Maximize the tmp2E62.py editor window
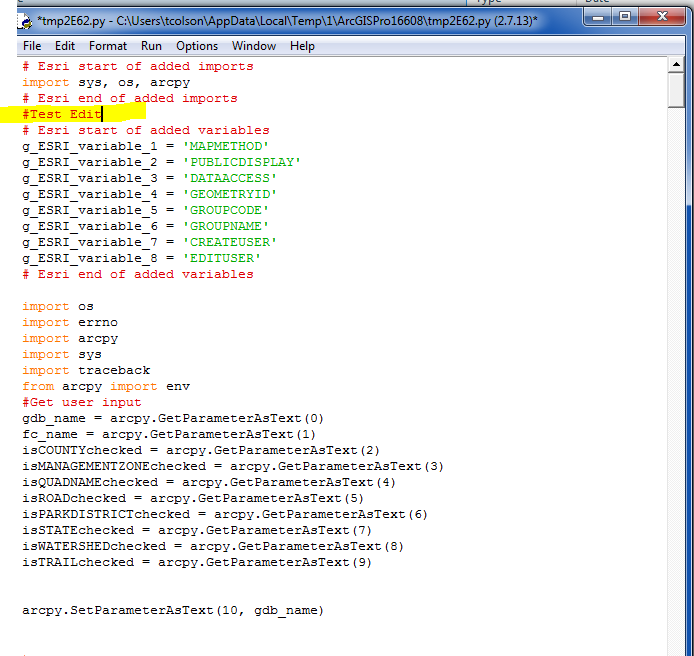This screenshot has width=694, height=656. point(625,18)
